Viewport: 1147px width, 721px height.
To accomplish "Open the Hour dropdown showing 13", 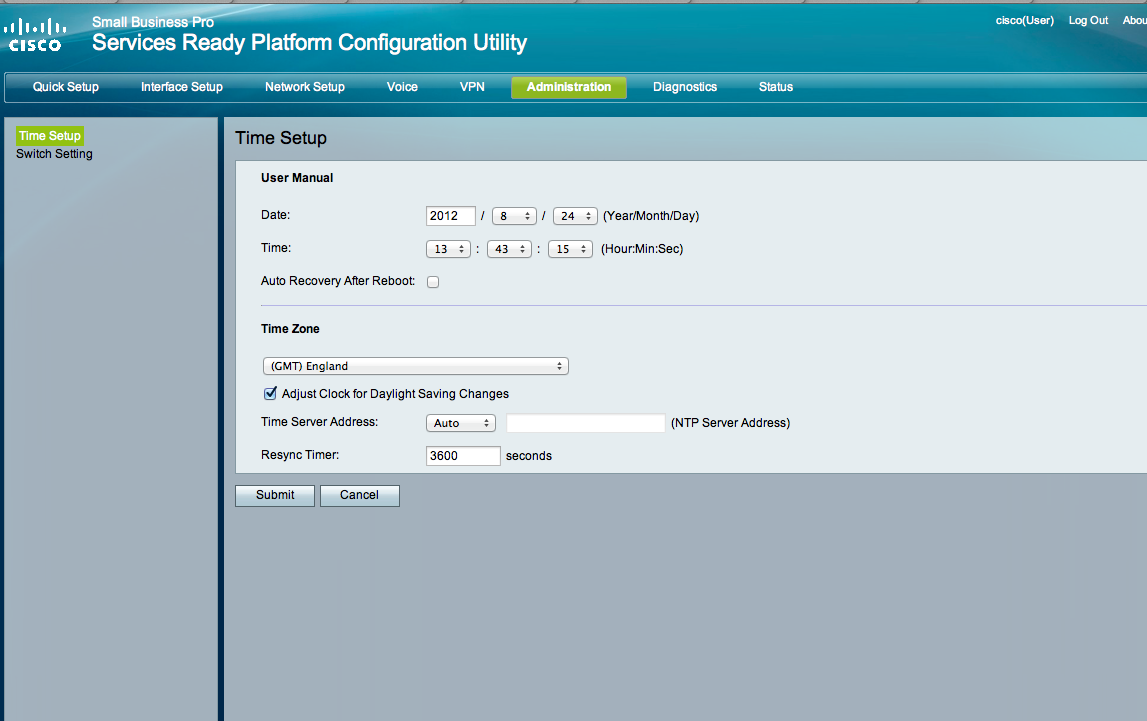I will [448, 249].
